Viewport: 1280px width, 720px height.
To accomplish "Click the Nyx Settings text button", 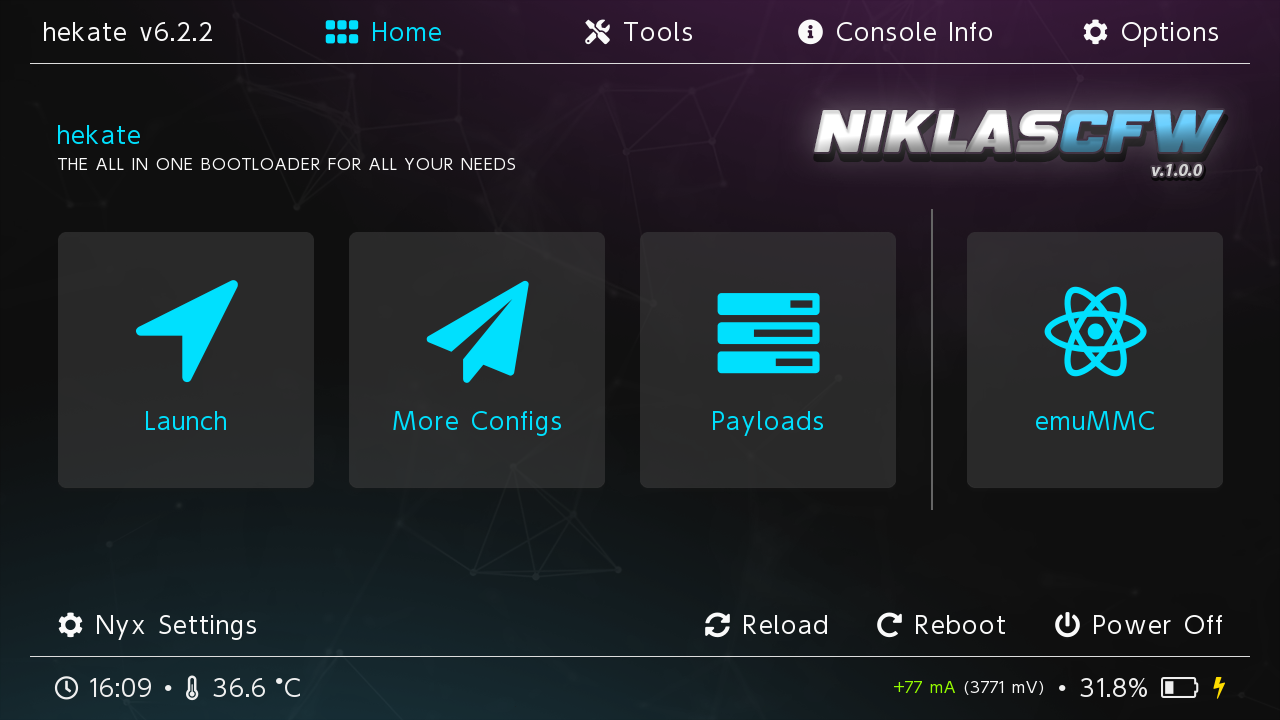I will (176, 625).
